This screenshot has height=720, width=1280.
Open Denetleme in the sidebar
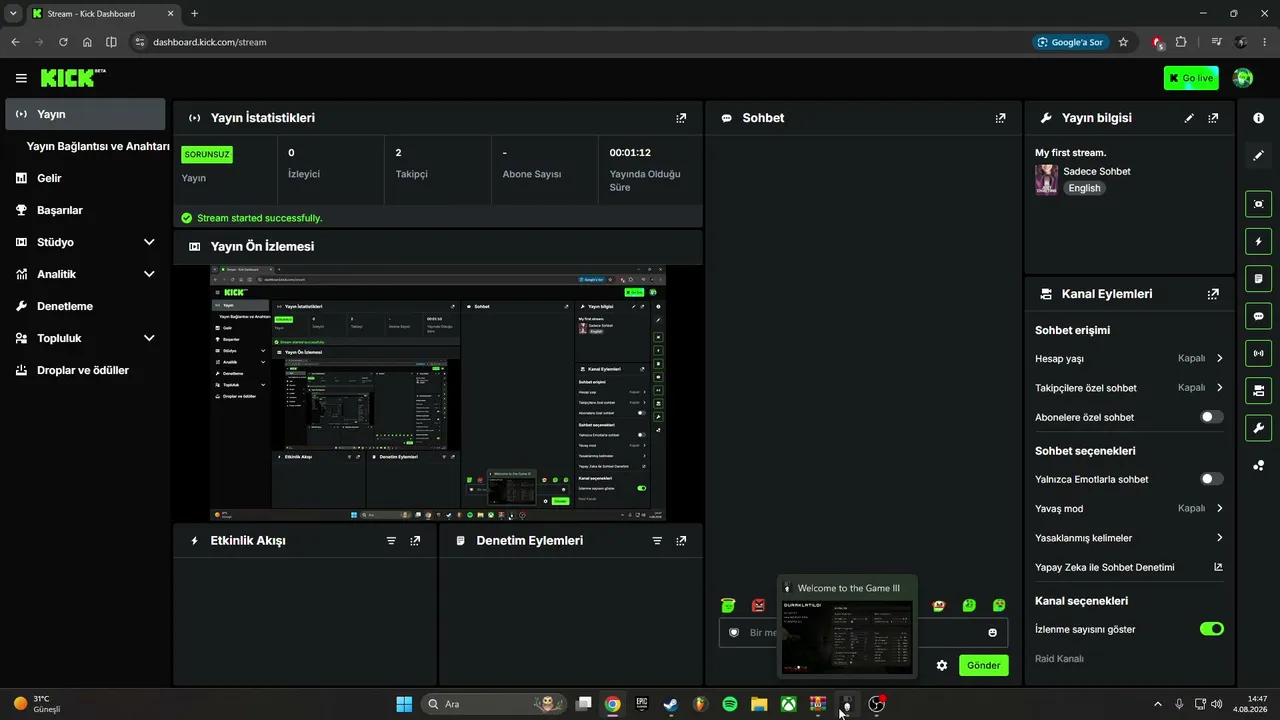click(85, 306)
